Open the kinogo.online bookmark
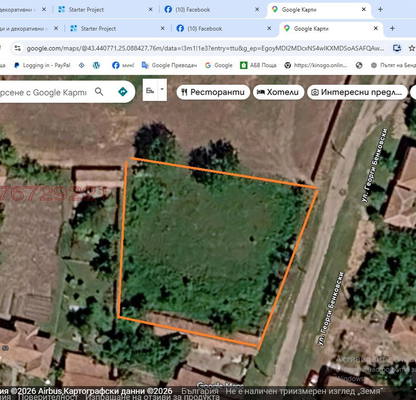The height and width of the screenshot is (400, 416). click(316, 65)
